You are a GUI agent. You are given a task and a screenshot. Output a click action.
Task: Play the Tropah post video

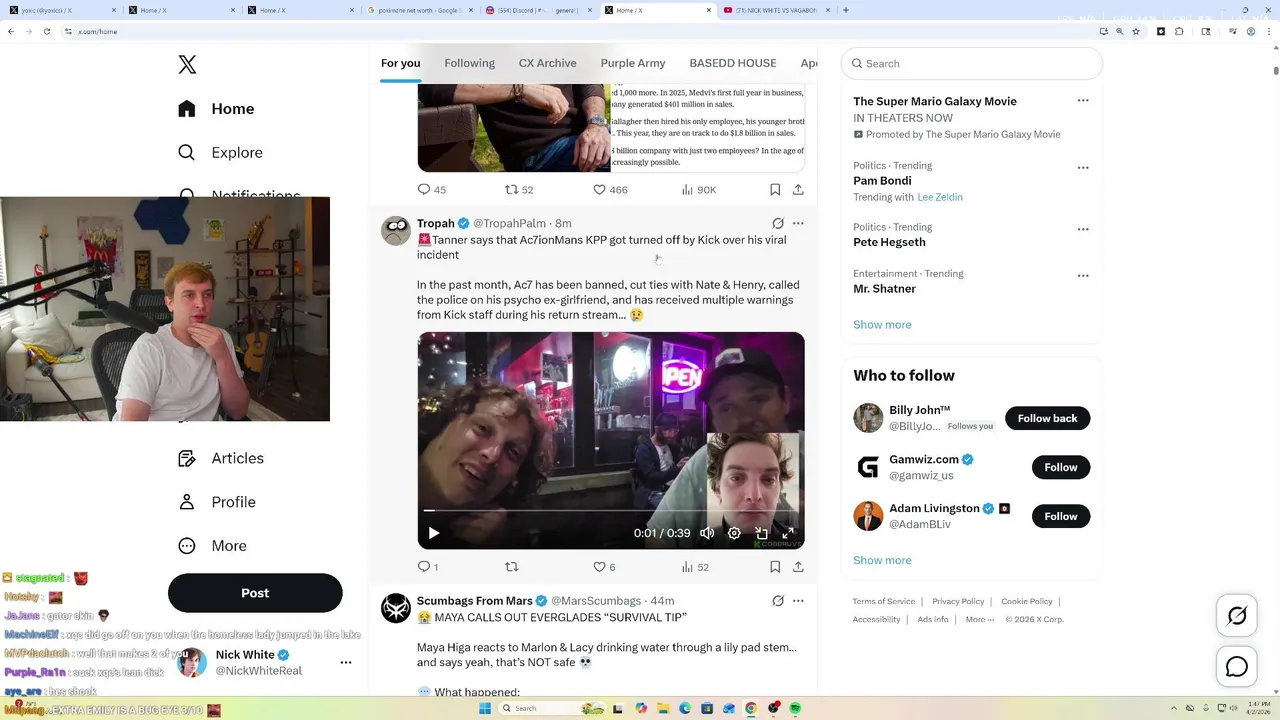coord(433,533)
